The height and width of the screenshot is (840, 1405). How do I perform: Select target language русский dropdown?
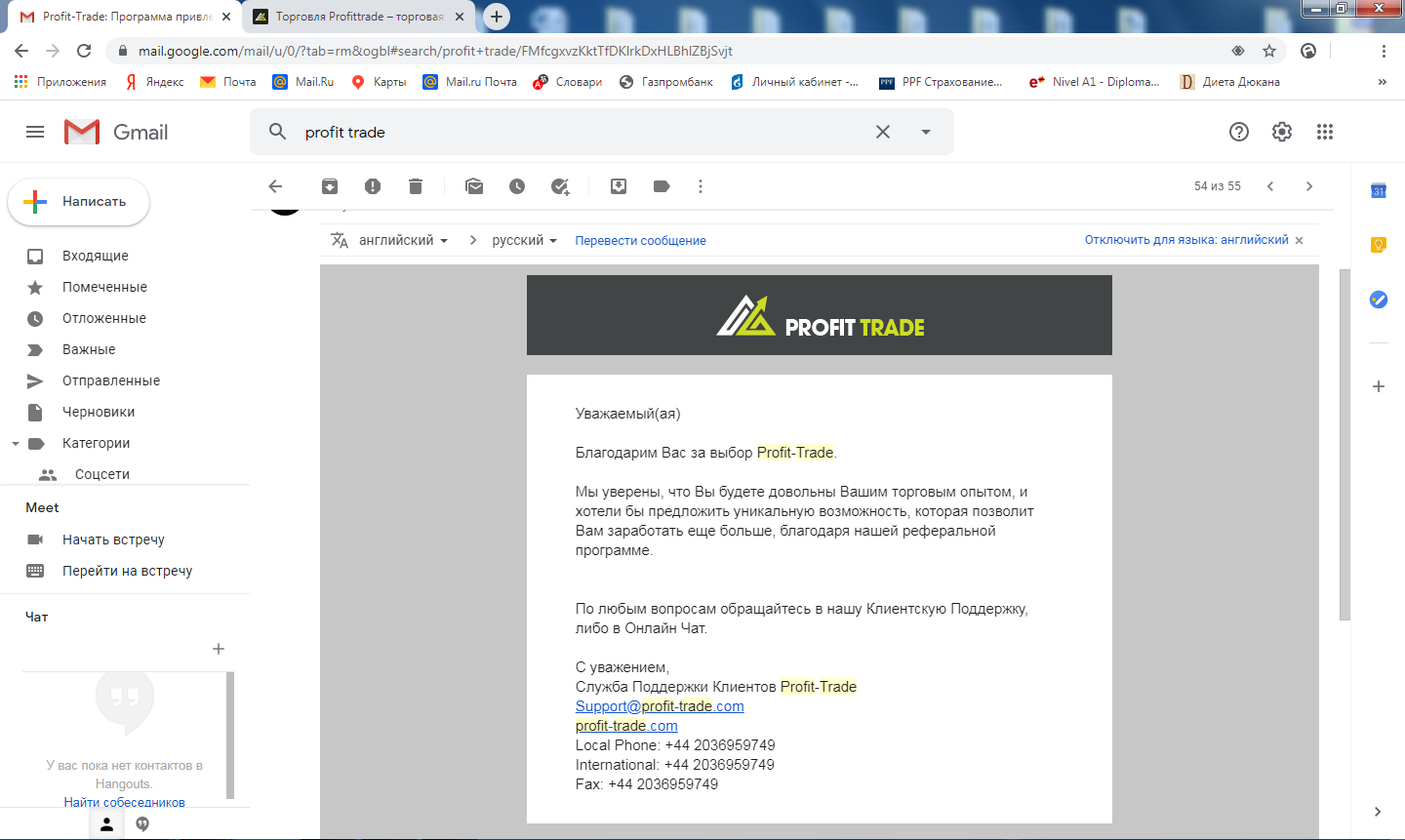click(524, 240)
